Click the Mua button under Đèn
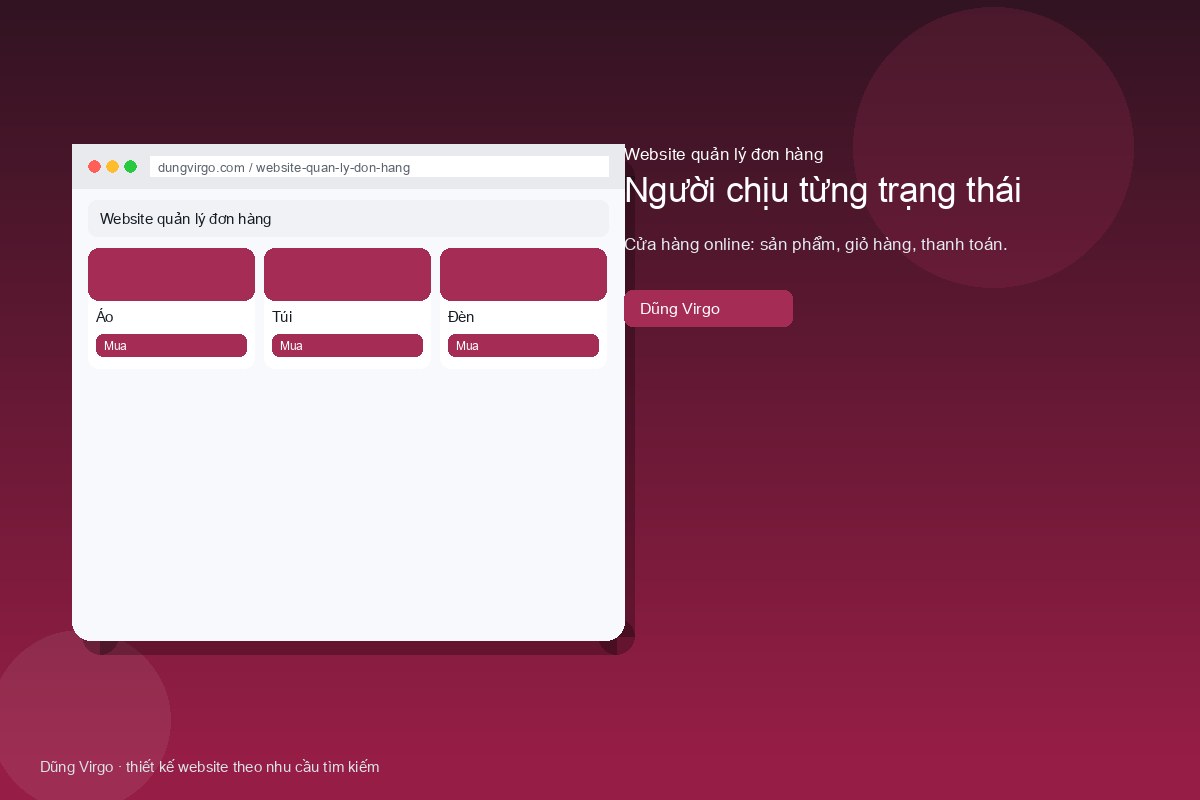Image resolution: width=1200 pixels, height=800 pixels. pyautogui.click(x=523, y=345)
